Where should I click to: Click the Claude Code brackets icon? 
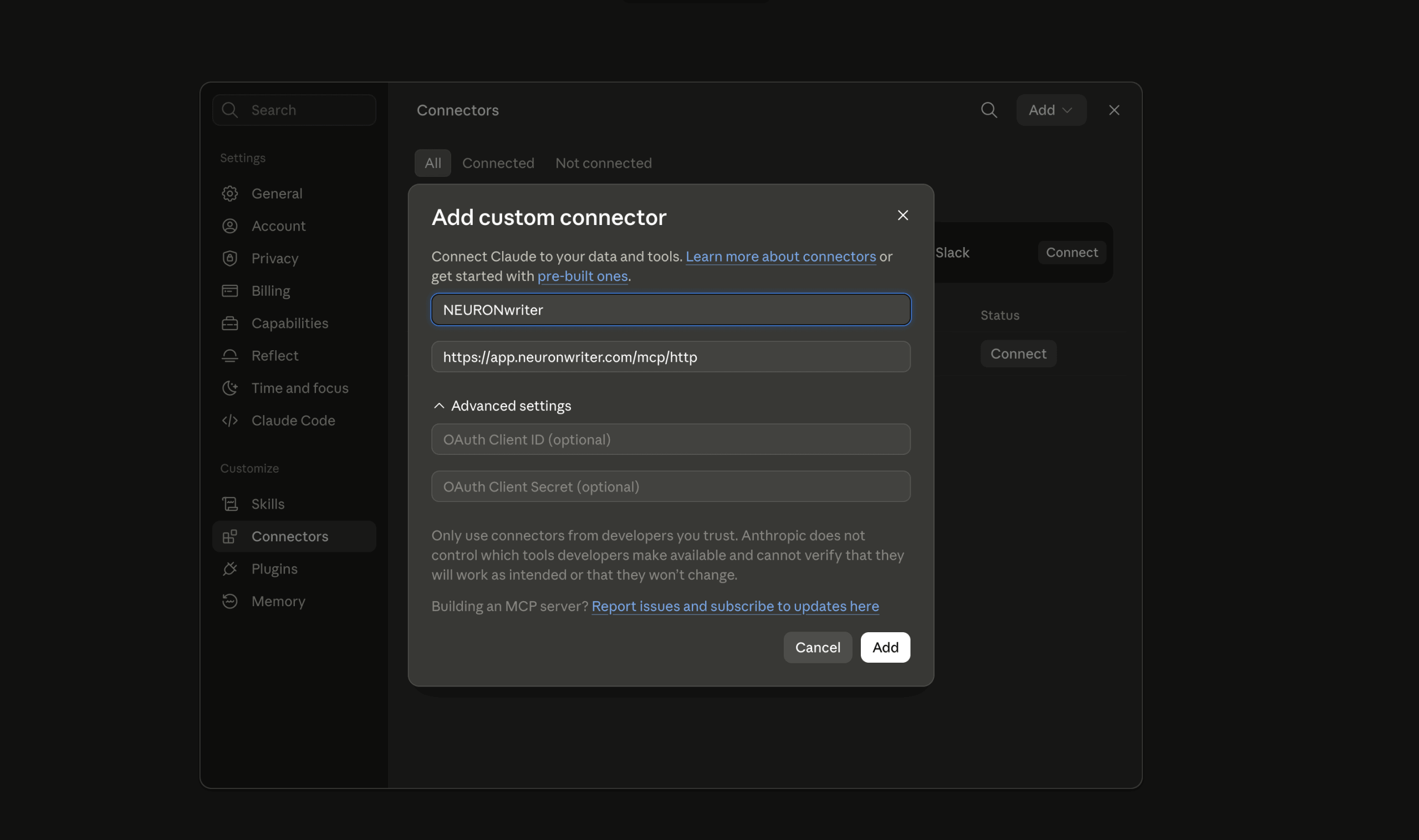coord(230,421)
